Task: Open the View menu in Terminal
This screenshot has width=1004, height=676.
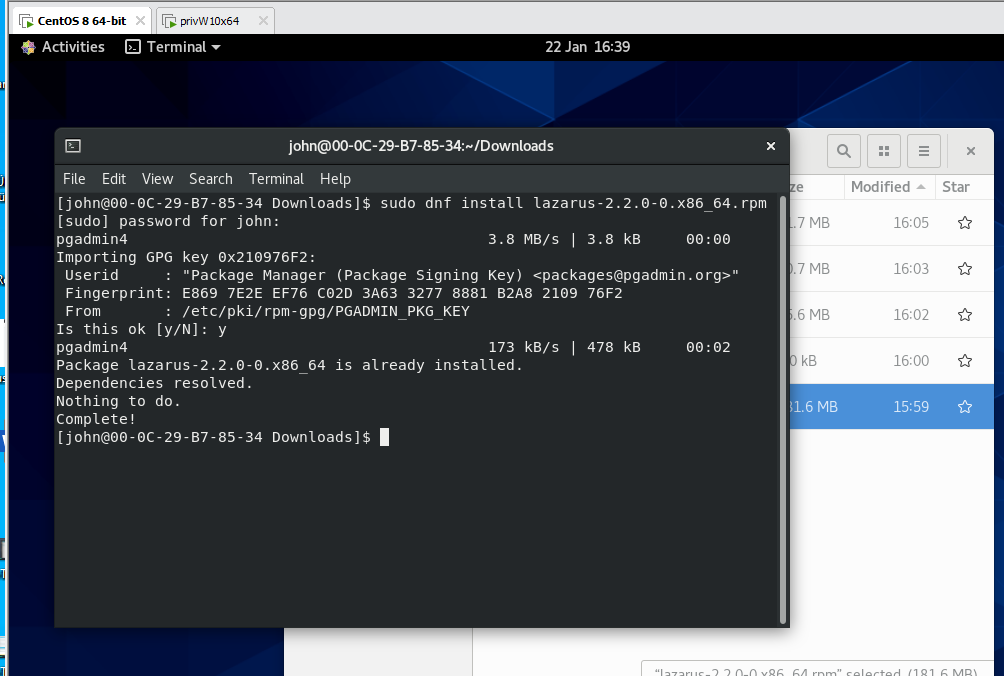Action: pyautogui.click(x=158, y=179)
